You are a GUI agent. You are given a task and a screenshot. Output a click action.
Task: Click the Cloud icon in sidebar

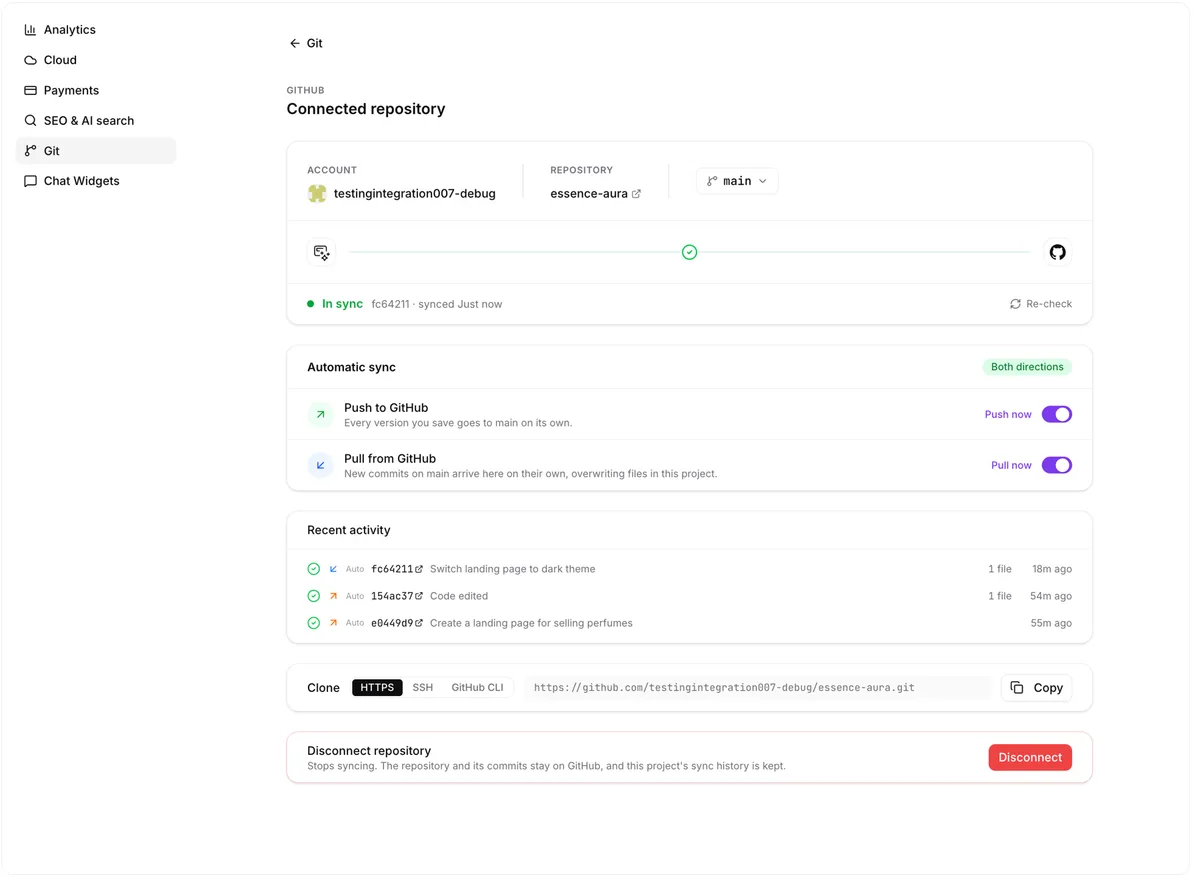[30, 60]
